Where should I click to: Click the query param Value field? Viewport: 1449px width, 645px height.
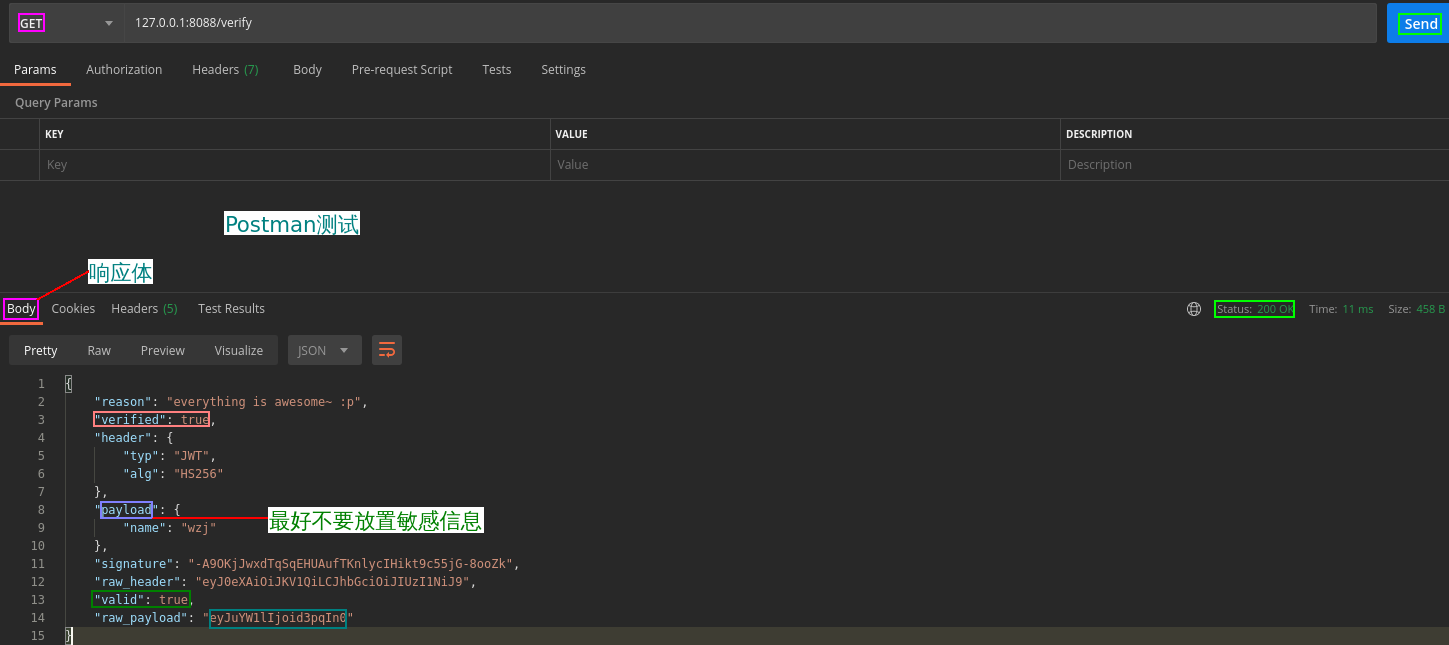805,165
